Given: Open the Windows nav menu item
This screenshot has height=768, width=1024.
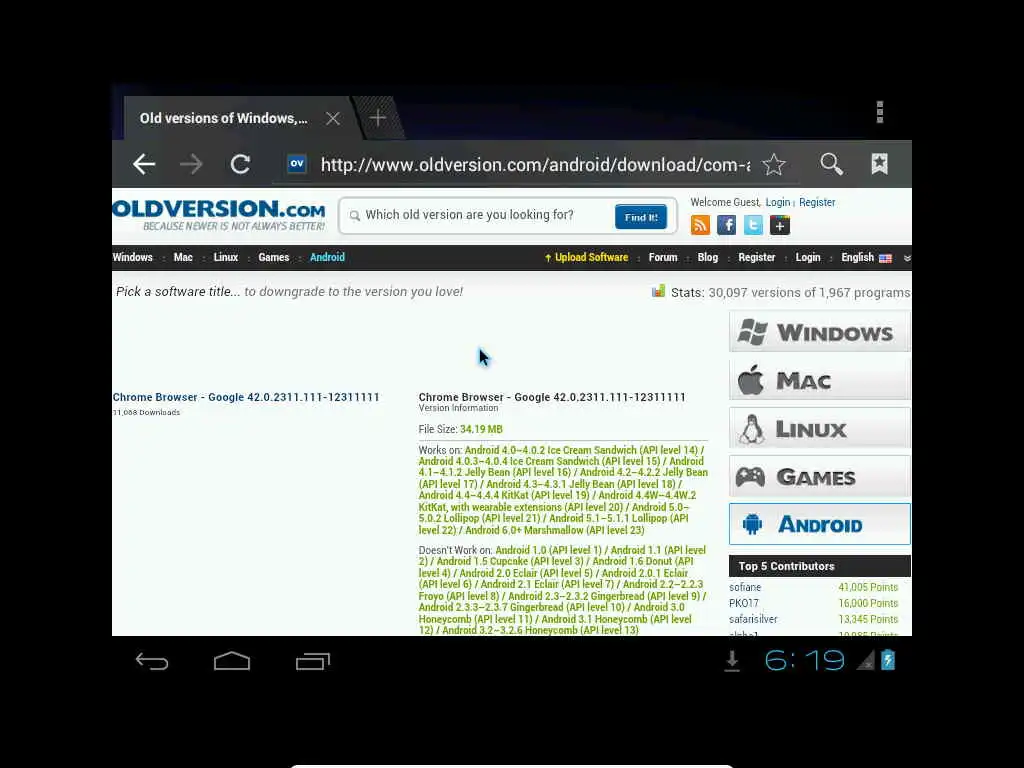Looking at the screenshot, I should click(133, 257).
